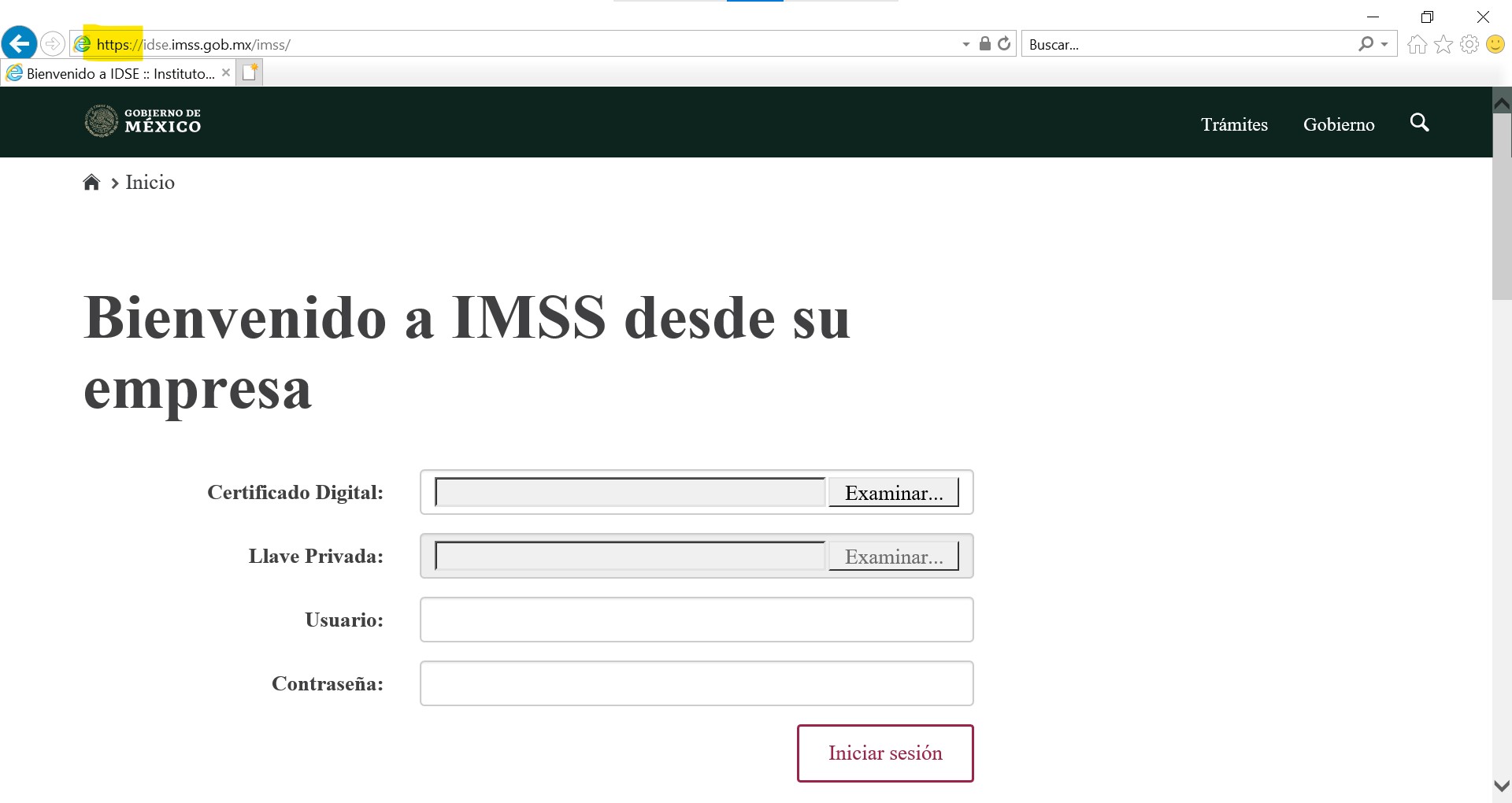
Task: Click Examinar for Llave Privada
Action: 894,557
